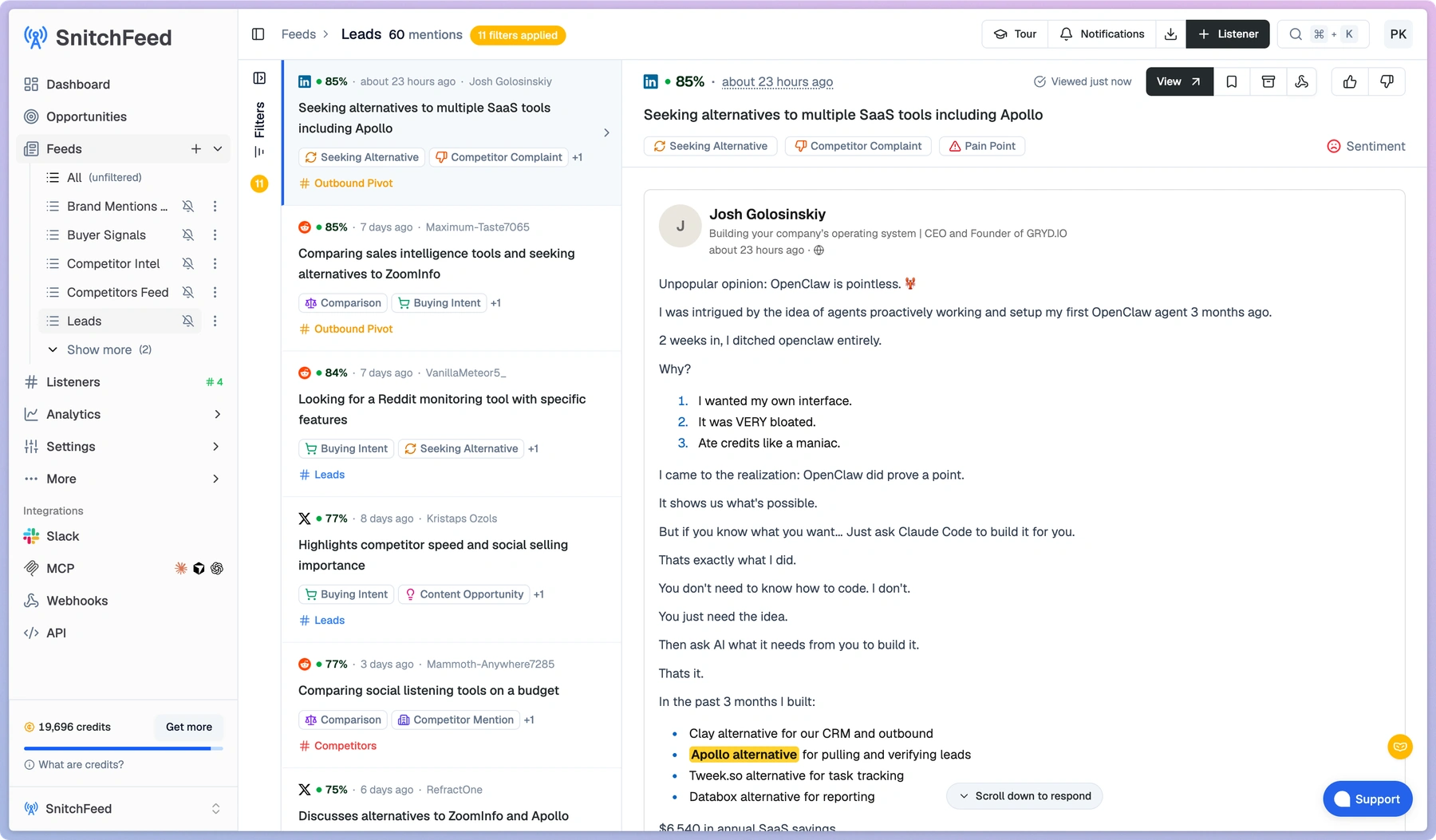The width and height of the screenshot is (1436, 840).
Task: Open What are credits? help link
Action: (74, 765)
